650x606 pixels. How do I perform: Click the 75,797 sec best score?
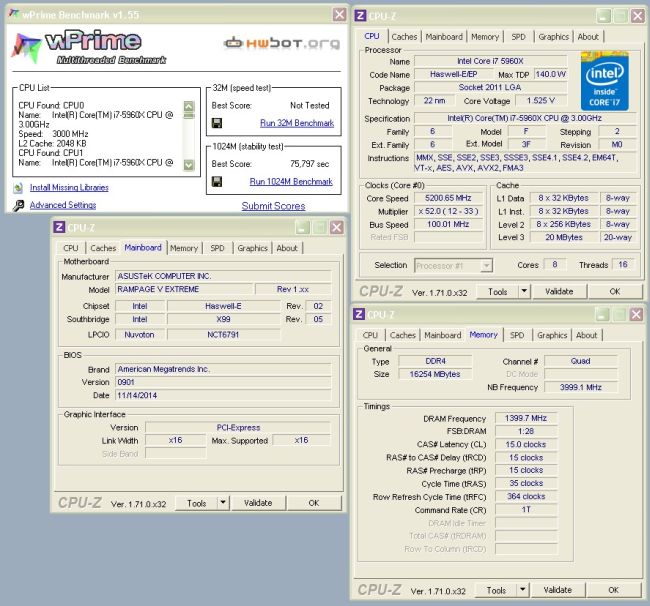click(x=309, y=164)
